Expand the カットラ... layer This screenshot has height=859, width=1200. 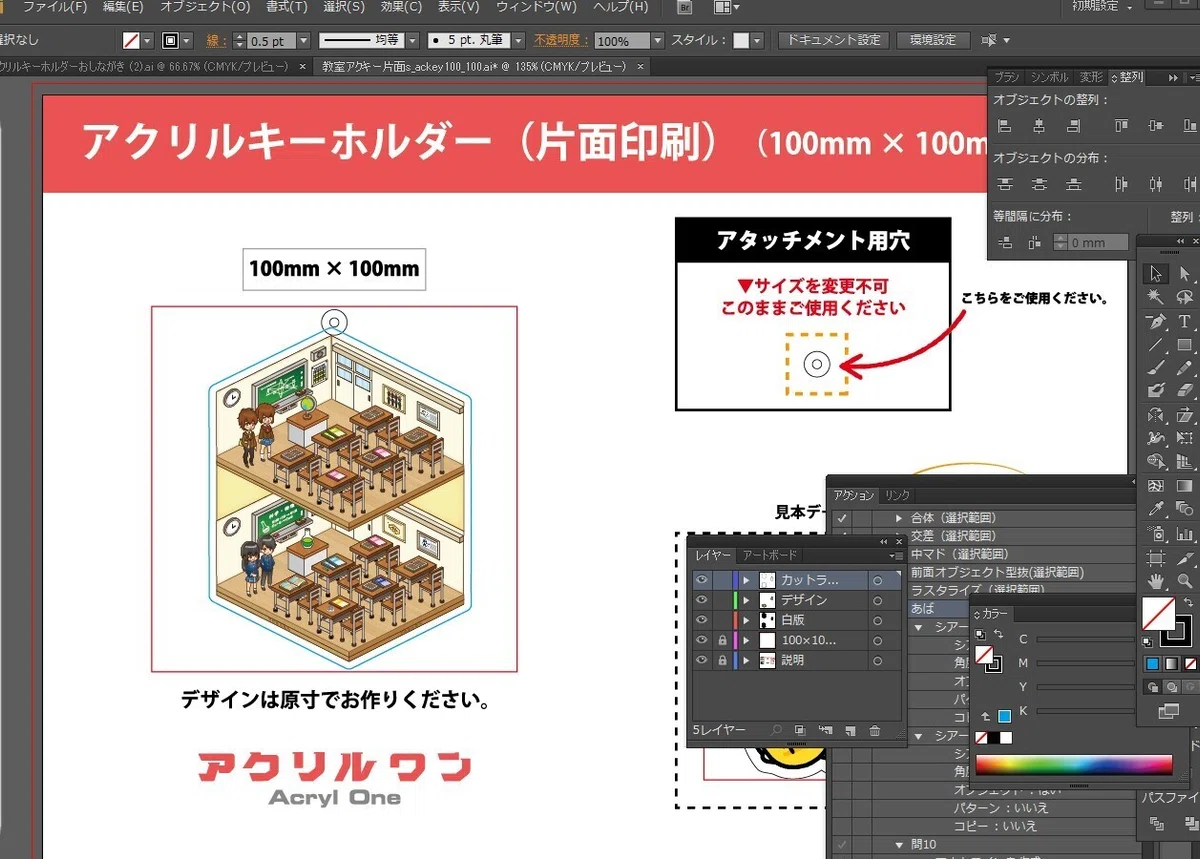(x=746, y=580)
